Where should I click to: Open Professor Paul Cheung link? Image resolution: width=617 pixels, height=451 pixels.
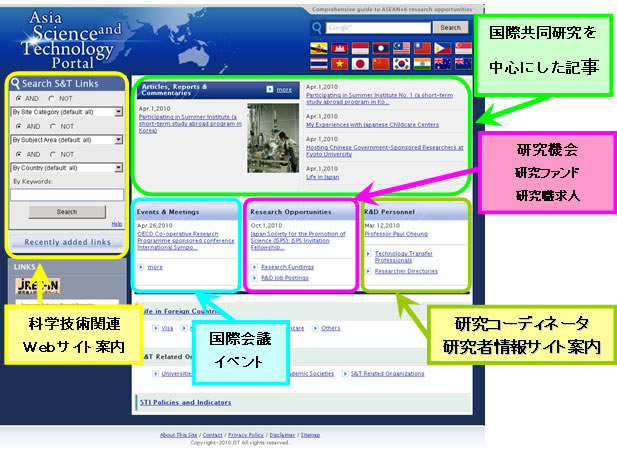tap(396, 234)
